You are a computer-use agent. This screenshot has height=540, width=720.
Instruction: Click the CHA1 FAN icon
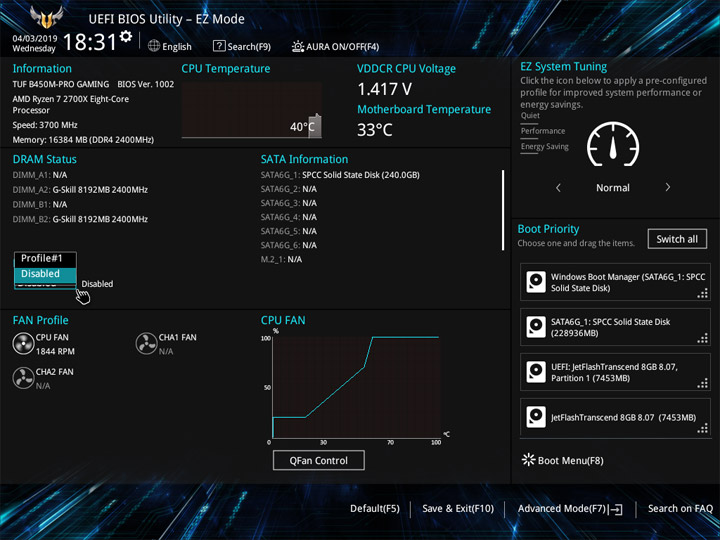click(x=146, y=343)
